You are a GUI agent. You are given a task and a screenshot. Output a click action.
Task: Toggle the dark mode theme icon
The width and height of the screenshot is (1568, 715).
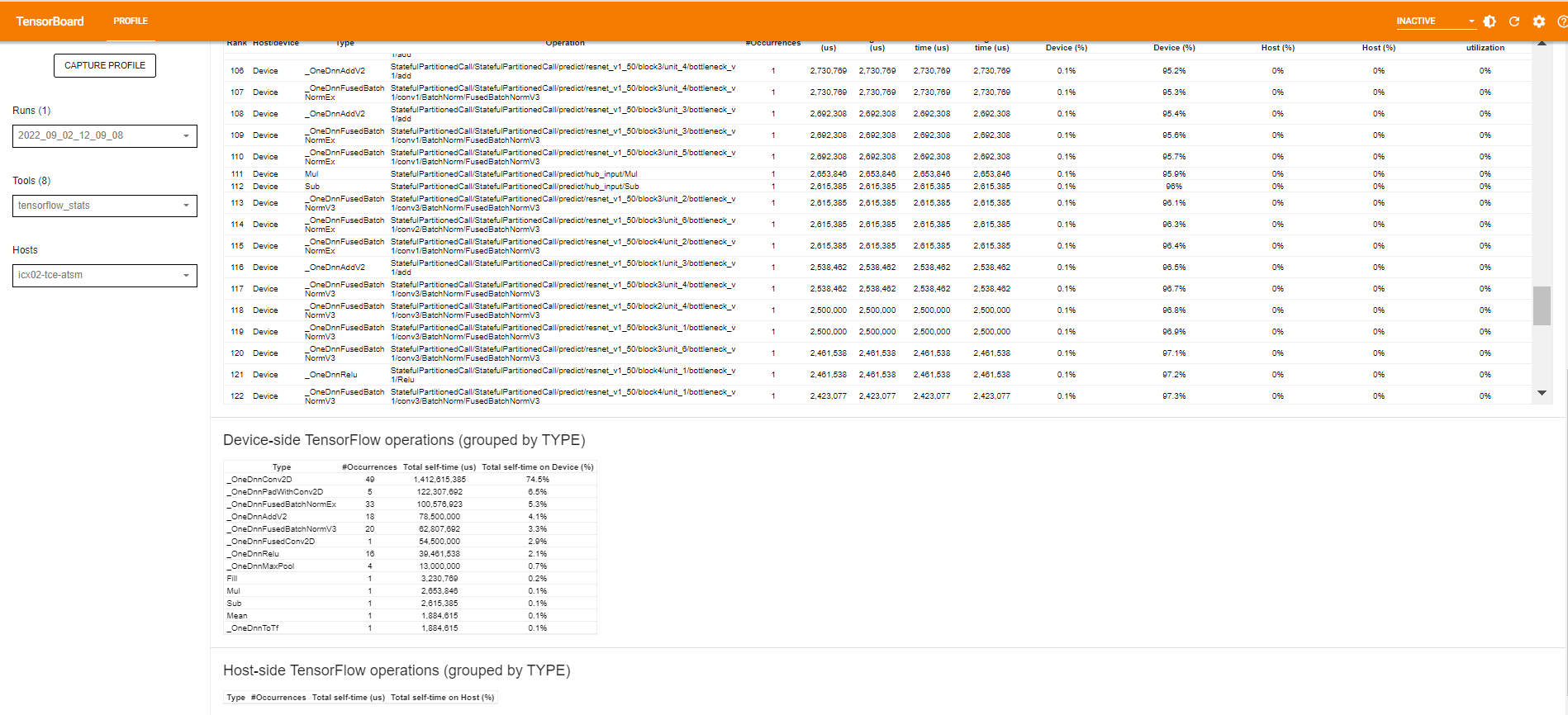[x=1490, y=21]
